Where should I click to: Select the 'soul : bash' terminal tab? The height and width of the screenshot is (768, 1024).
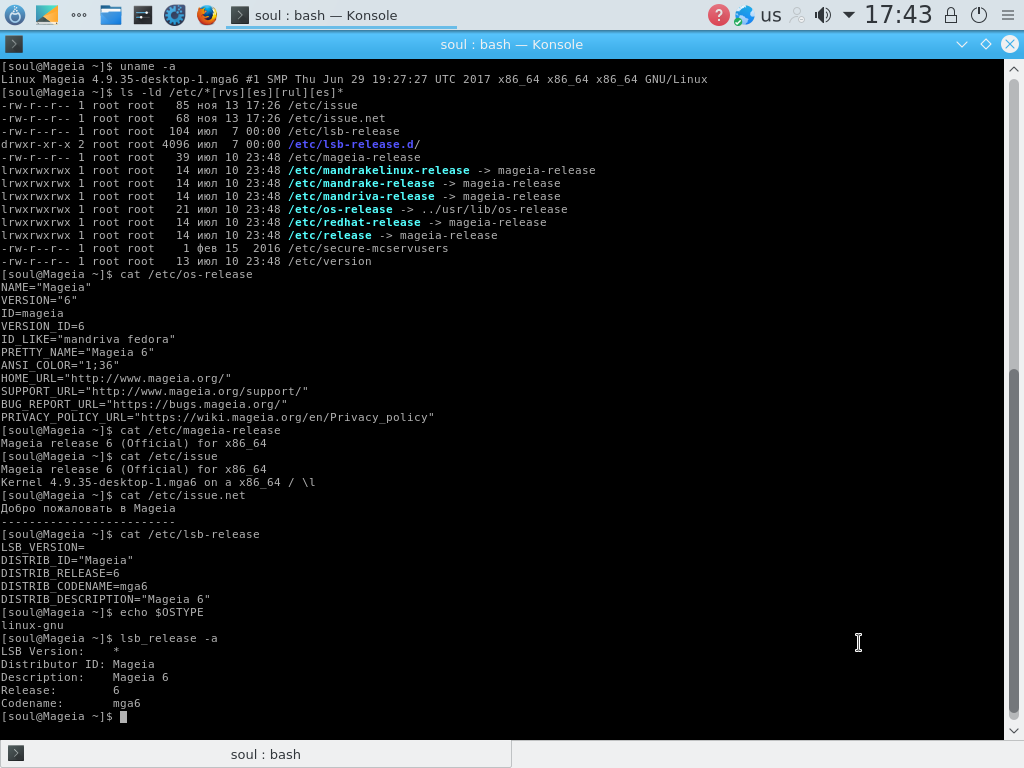click(255, 754)
